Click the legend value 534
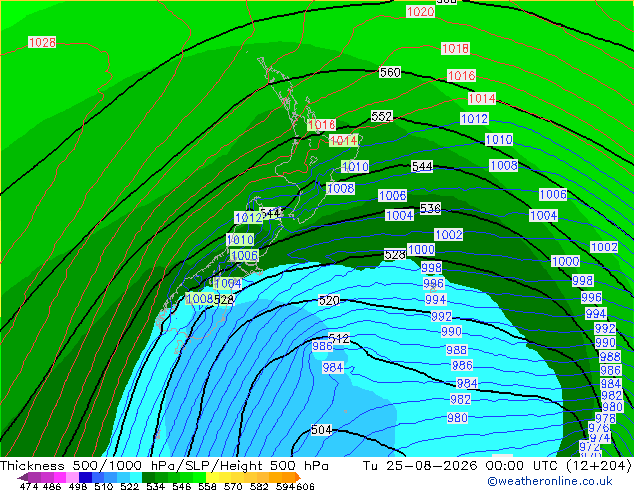 click(155, 486)
